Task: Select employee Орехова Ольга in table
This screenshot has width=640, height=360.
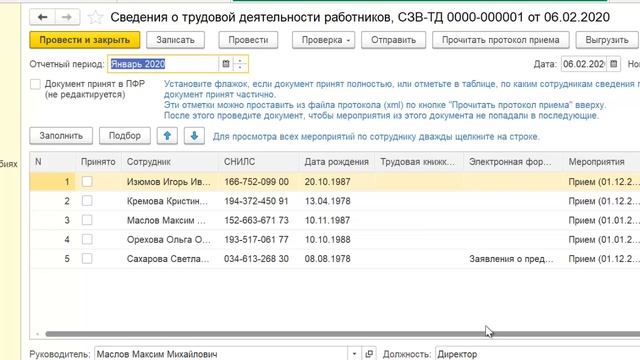Action: pyautogui.click(x=169, y=239)
